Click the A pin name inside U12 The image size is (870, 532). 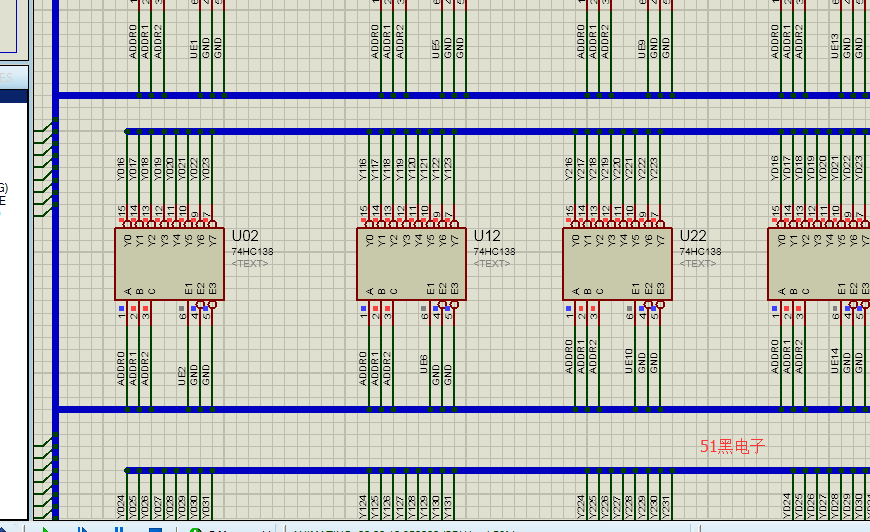coord(370,291)
